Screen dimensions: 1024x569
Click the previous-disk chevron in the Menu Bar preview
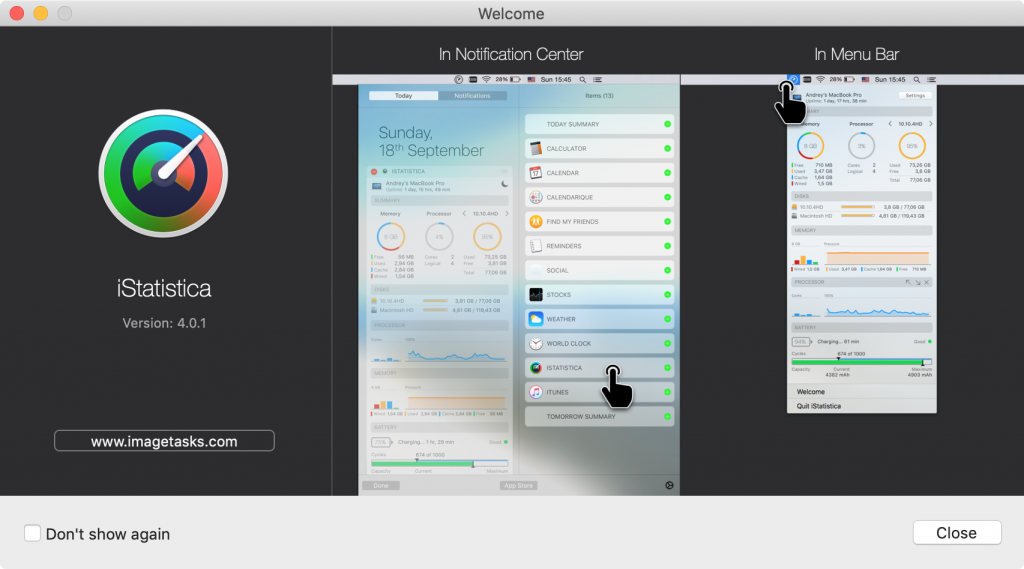889,123
